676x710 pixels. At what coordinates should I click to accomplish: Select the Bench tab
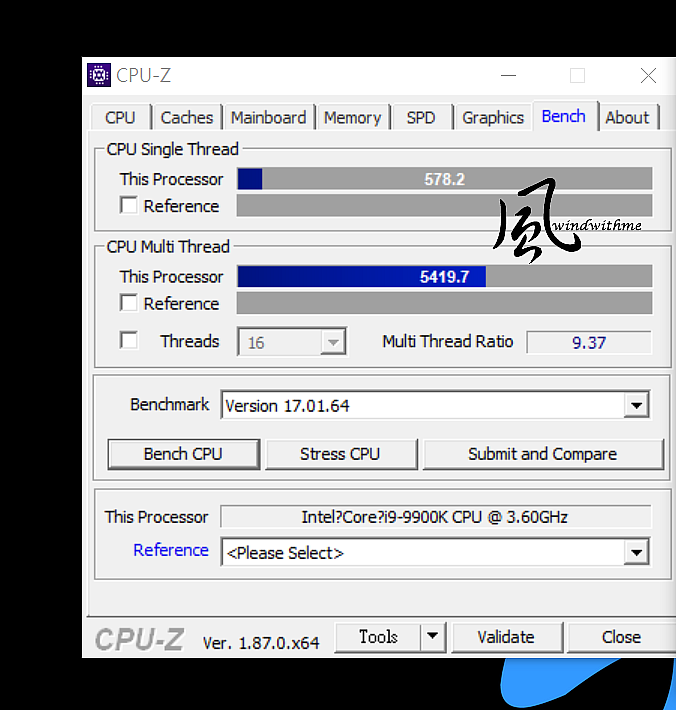pyautogui.click(x=564, y=116)
